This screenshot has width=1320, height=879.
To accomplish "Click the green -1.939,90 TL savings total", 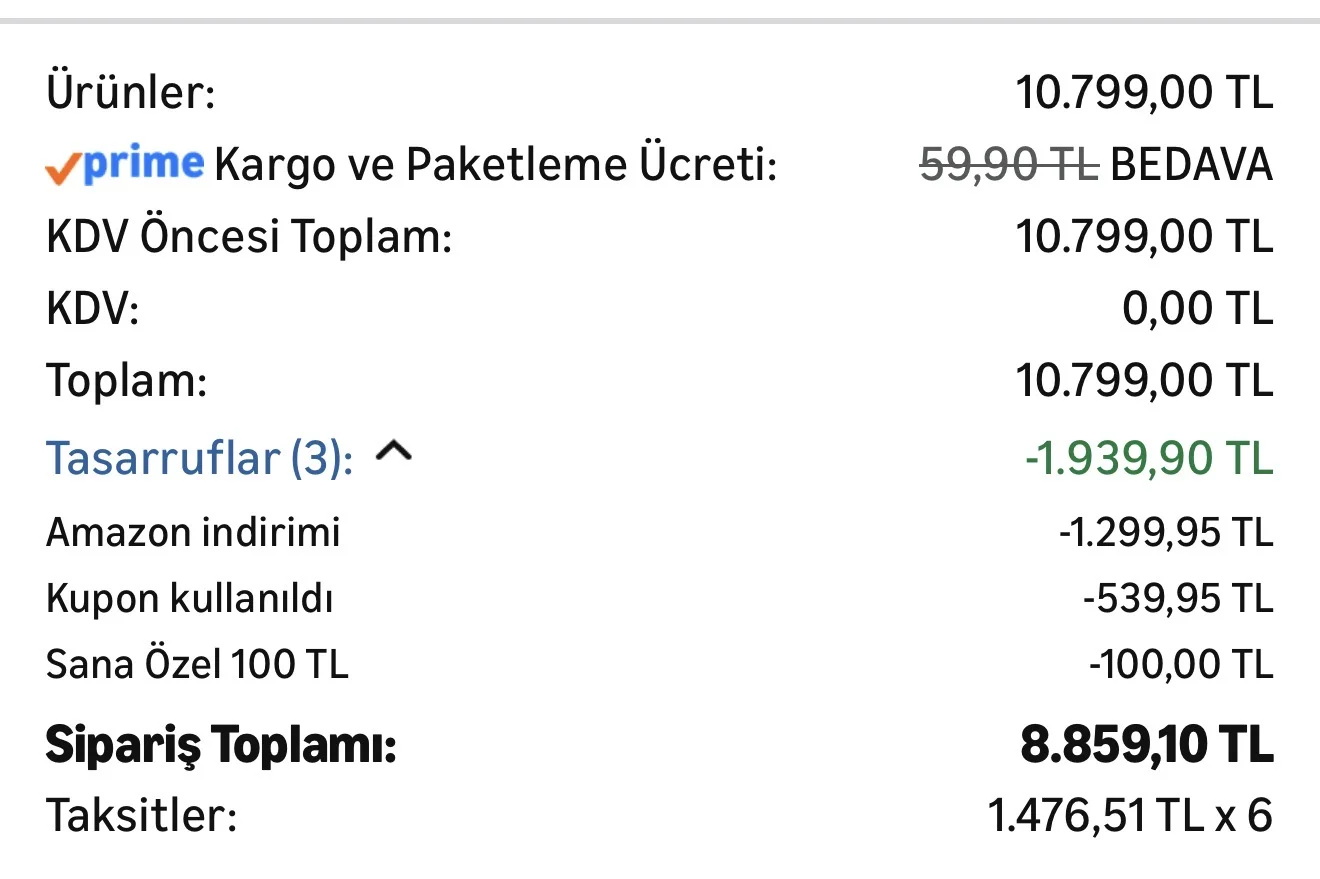I will pos(1149,458).
